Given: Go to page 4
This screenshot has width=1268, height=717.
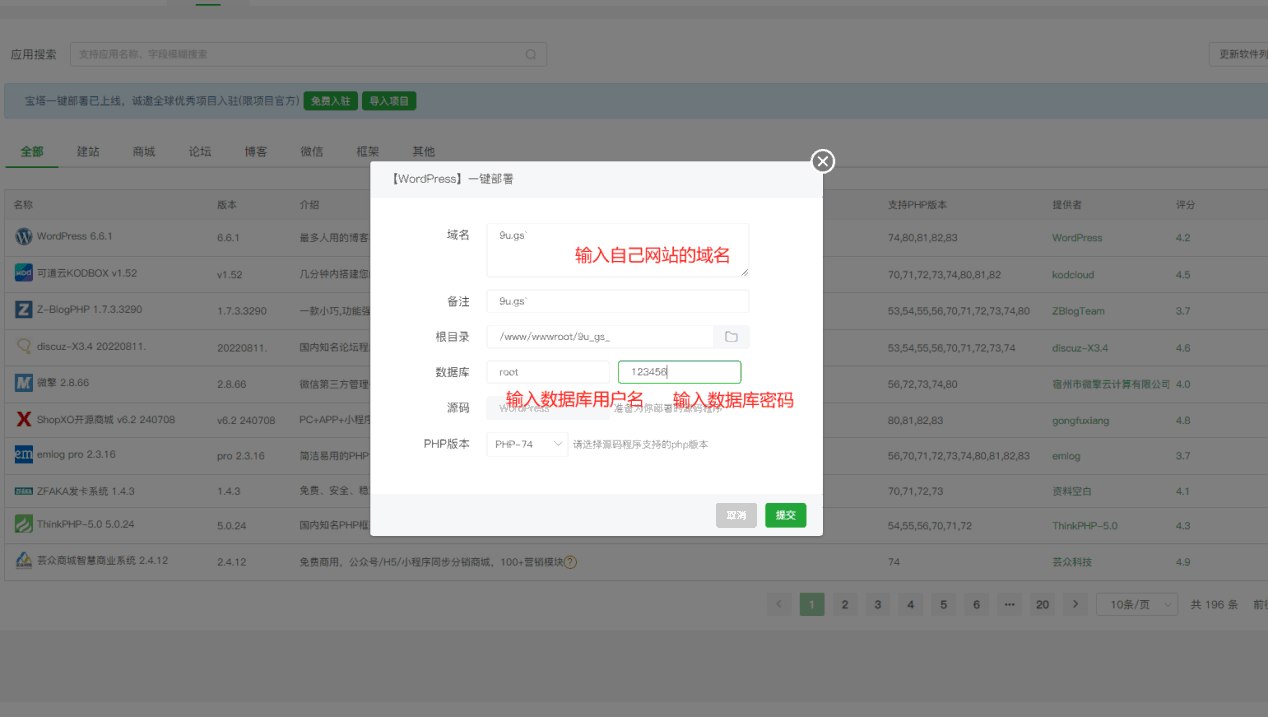Looking at the screenshot, I should 911,604.
